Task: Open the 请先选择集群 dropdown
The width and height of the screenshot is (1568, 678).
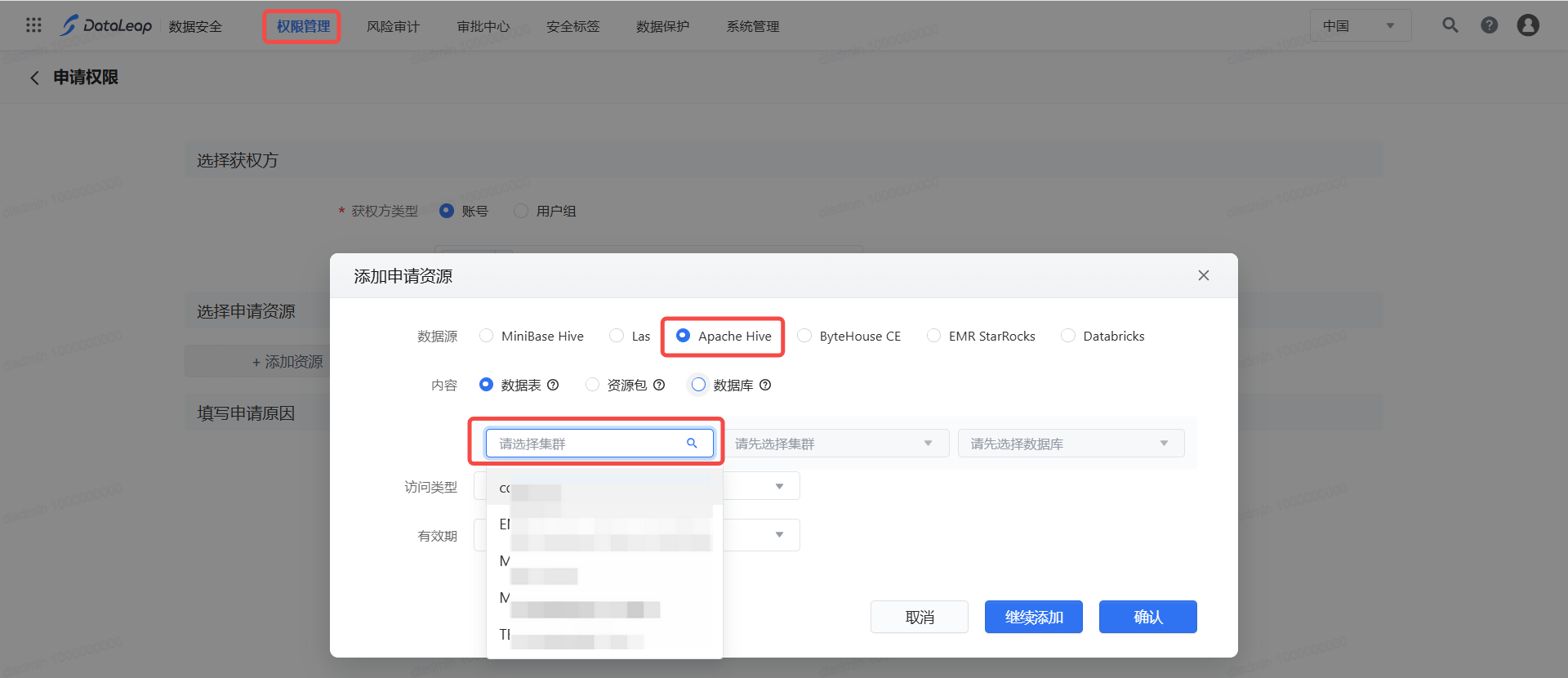Action: (x=835, y=444)
